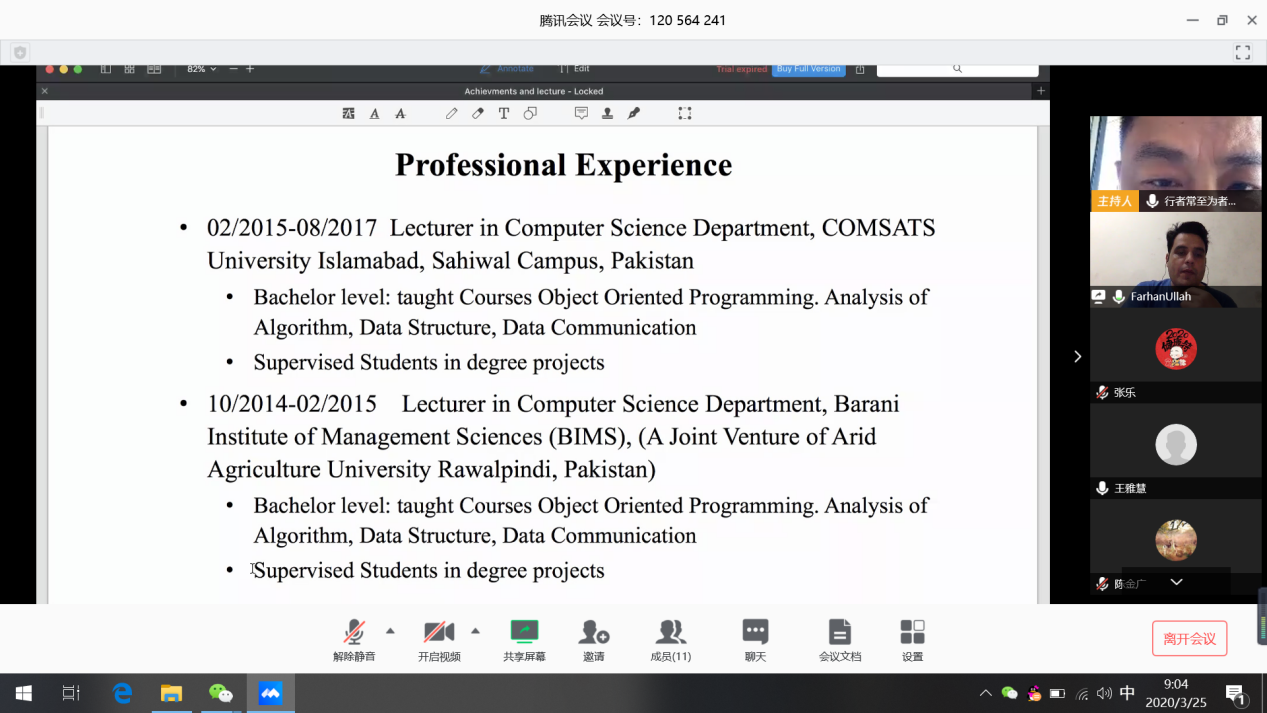Open the invite (邀请) option
The width and height of the screenshot is (1267, 713).
click(x=594, y=638)
